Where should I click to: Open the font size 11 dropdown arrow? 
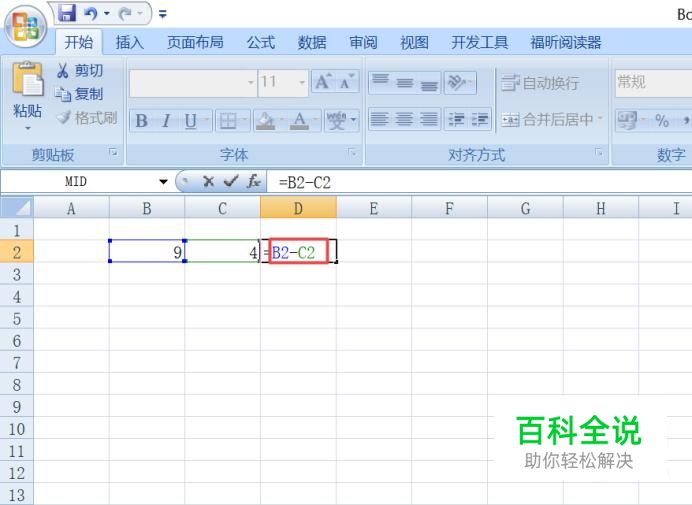coord(302,83)
